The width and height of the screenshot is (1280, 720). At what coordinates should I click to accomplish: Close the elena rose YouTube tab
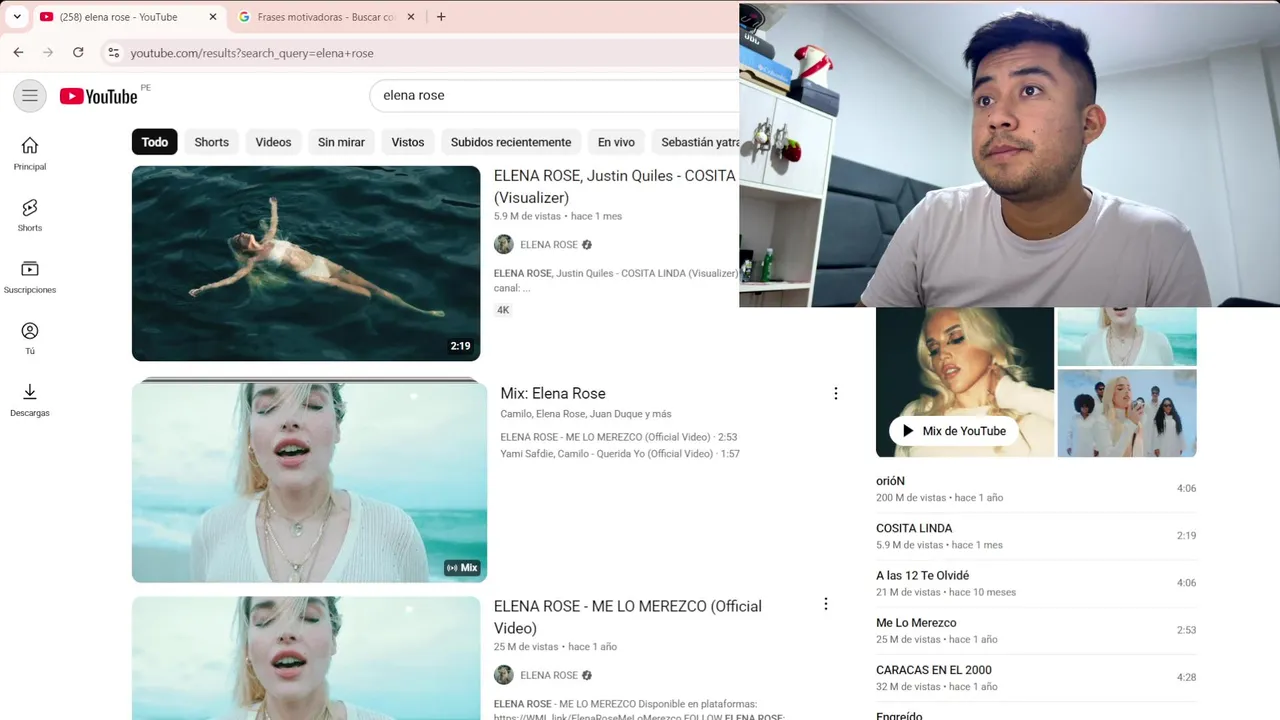(x=213, y=17)
